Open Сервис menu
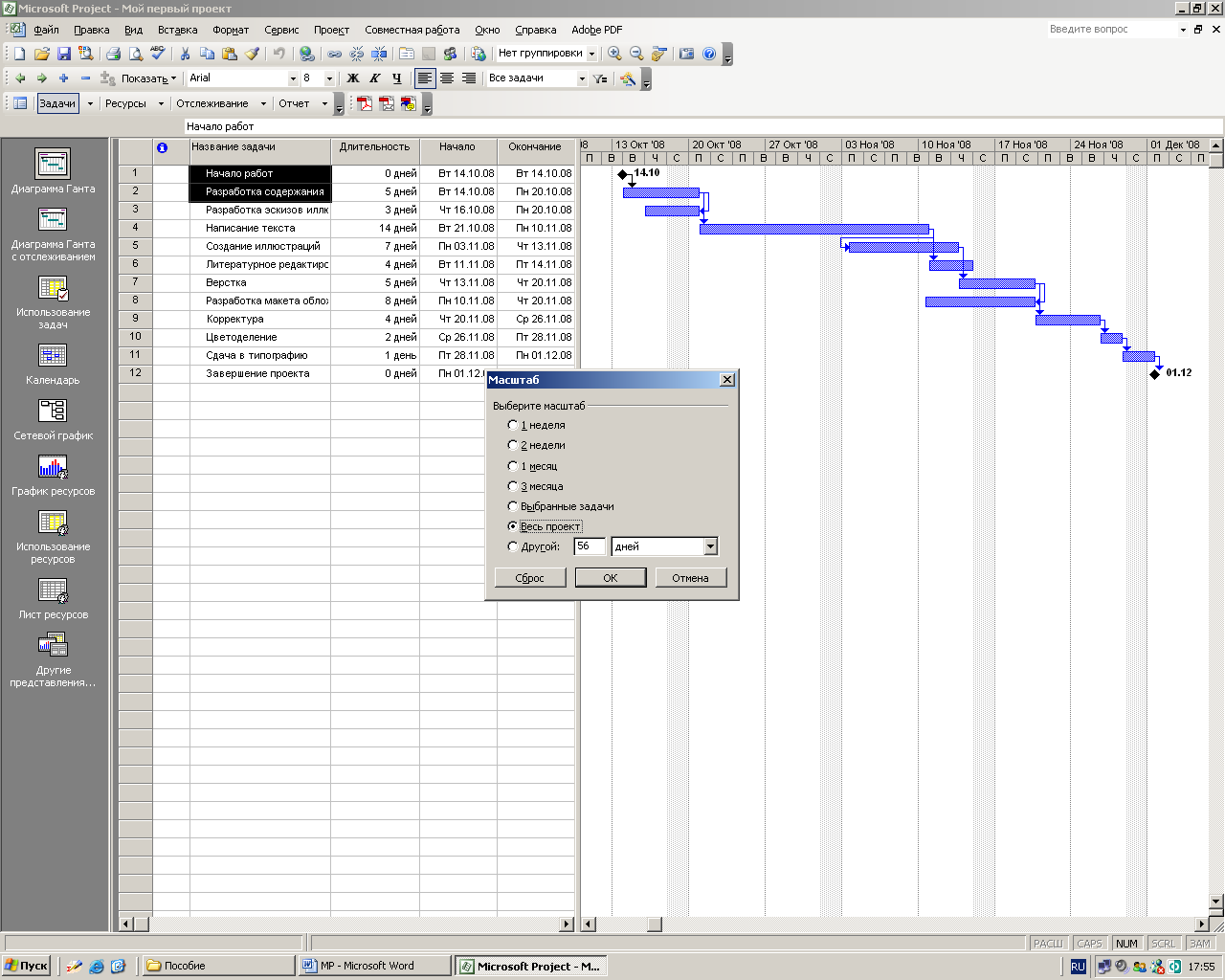The height and width of the screenshot is (980, 1225). 281,30
